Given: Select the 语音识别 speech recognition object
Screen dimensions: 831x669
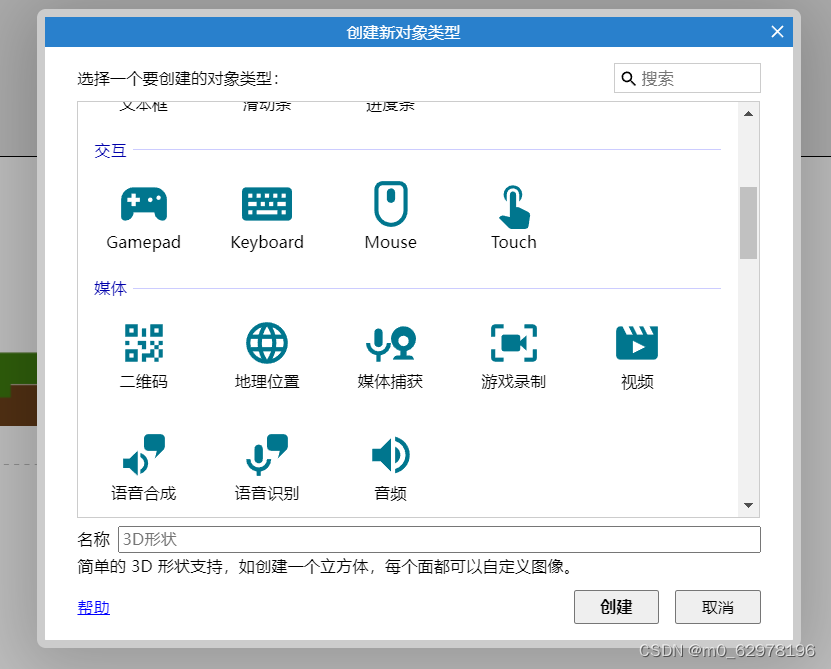Looking at the screenshot, I should click(266, 463).
